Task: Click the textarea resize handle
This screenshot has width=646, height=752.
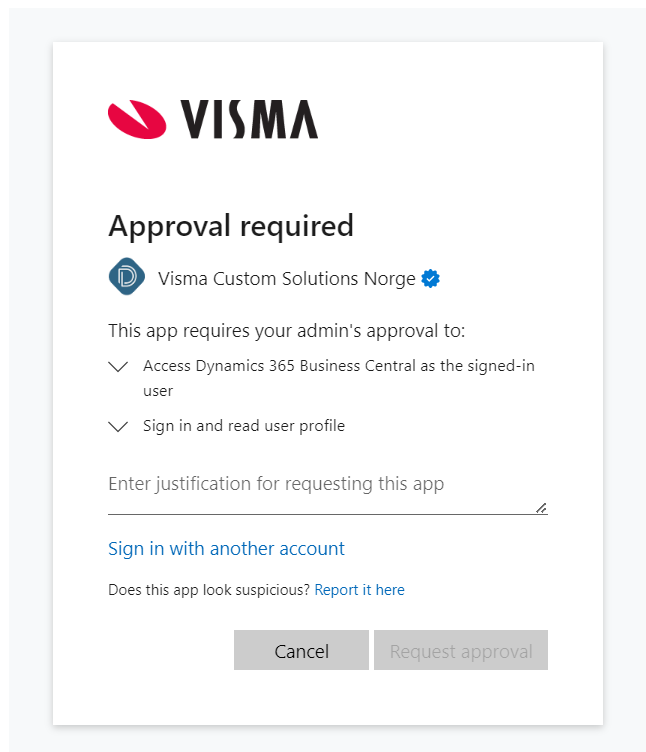Action: click(x=541, y=508)
